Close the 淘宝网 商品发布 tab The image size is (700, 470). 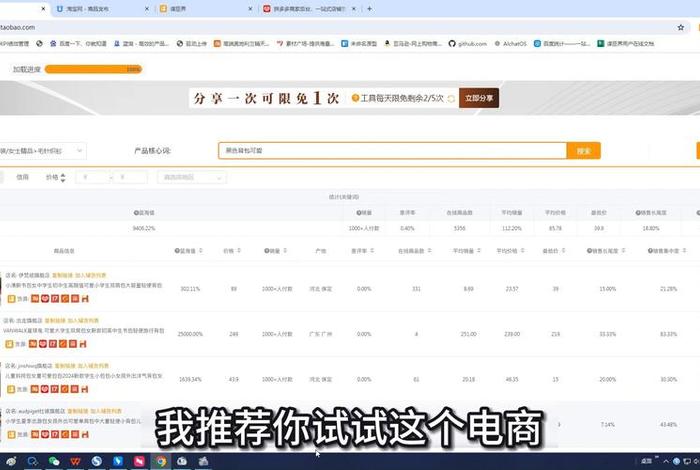tap(146, 9)
